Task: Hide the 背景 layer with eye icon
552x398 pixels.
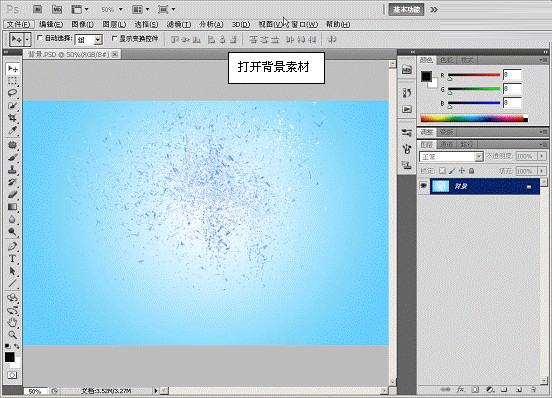Action: 423,186
